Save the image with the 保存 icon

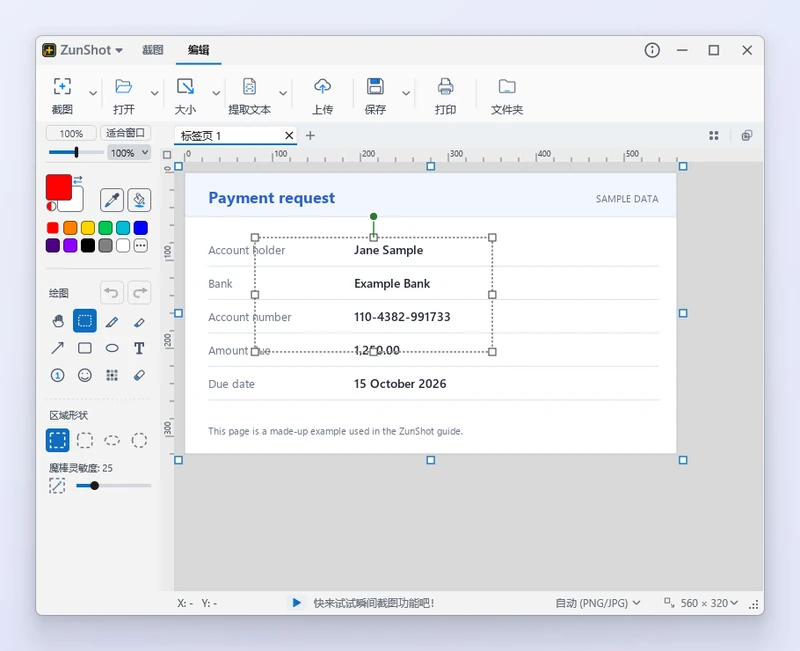375,87
